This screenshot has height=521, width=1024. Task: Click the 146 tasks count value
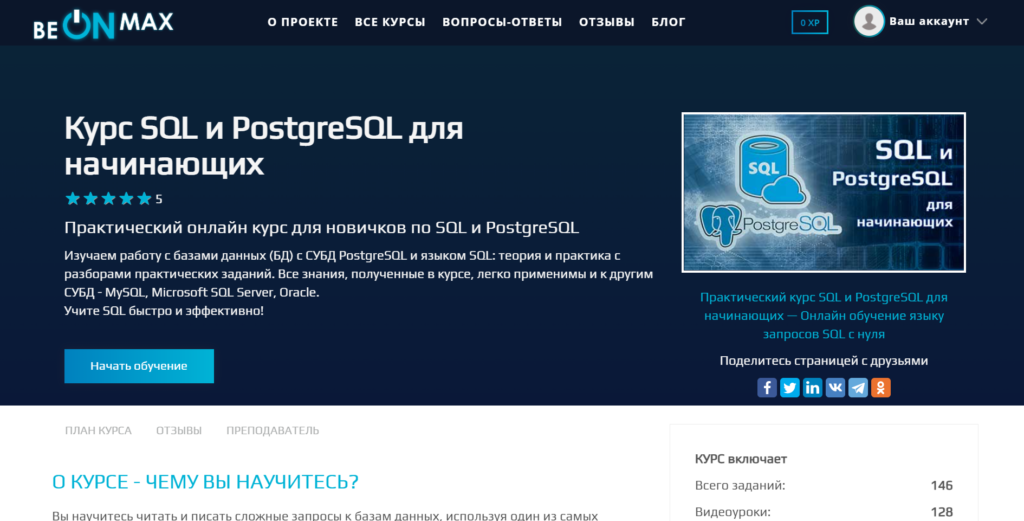[x=941, y=485]
